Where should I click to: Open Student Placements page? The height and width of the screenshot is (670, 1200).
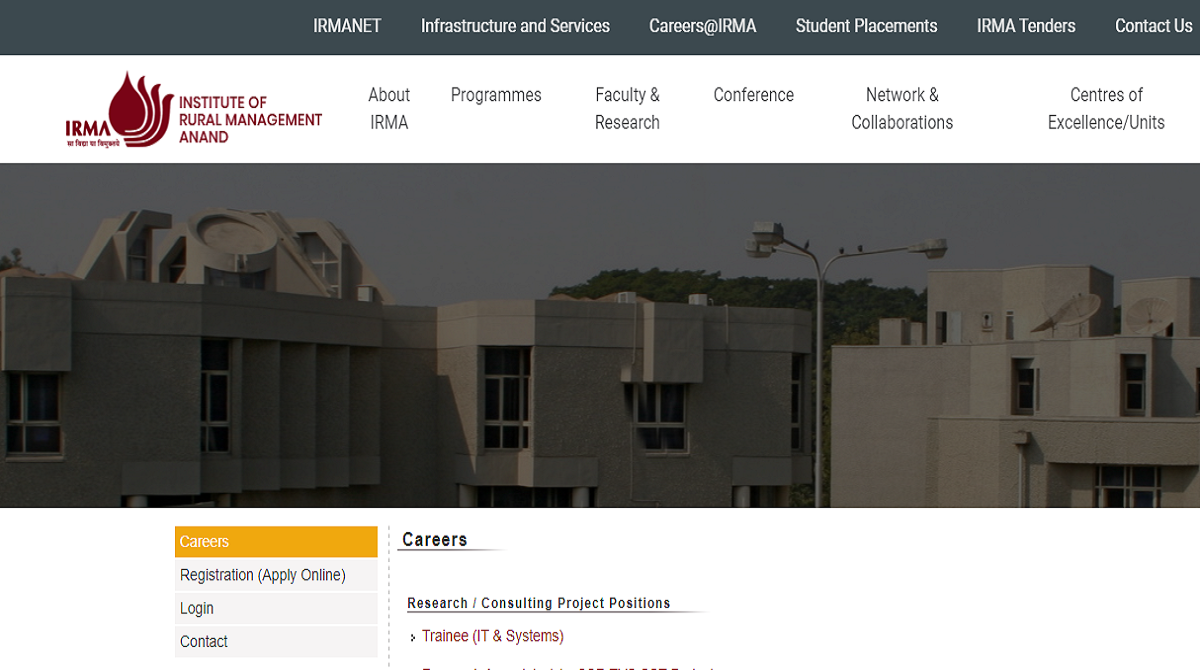tap(866, 26)
